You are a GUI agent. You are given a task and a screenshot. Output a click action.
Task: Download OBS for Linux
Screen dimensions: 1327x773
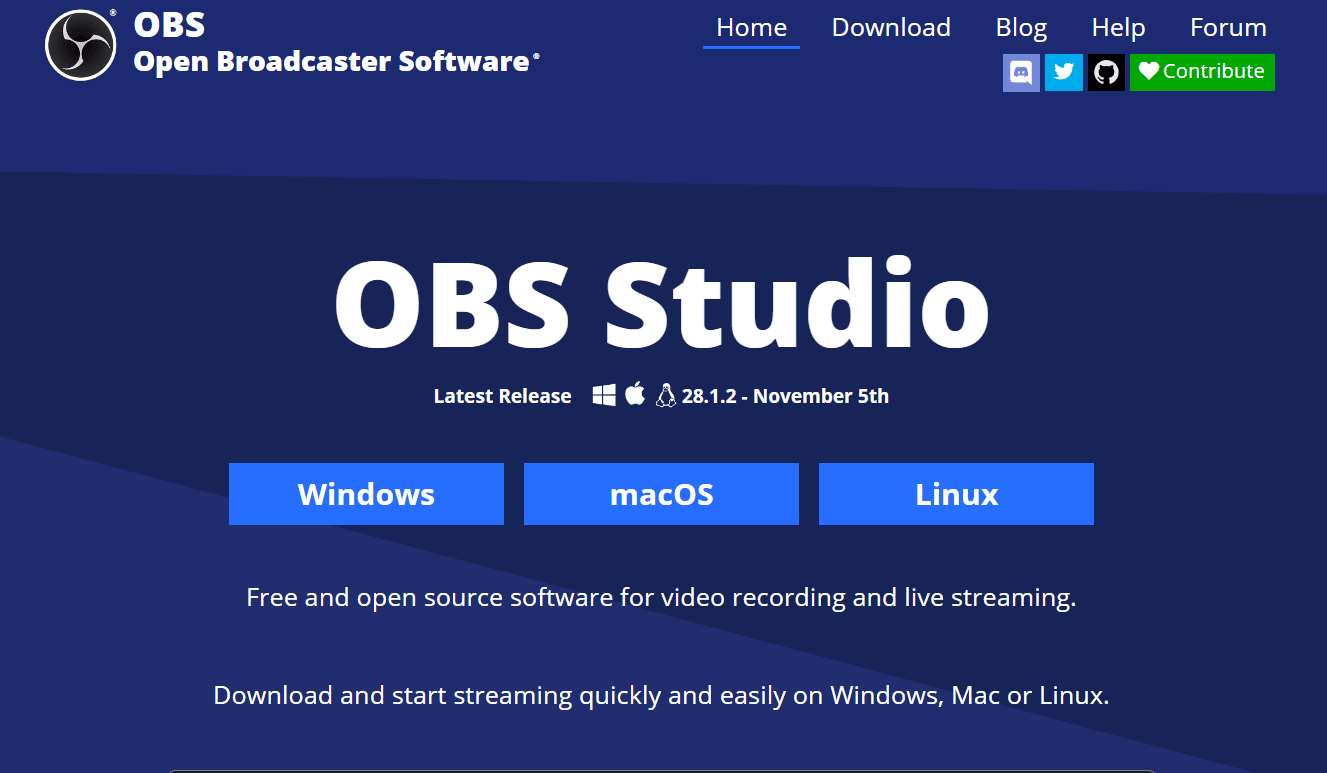[956, 493]
